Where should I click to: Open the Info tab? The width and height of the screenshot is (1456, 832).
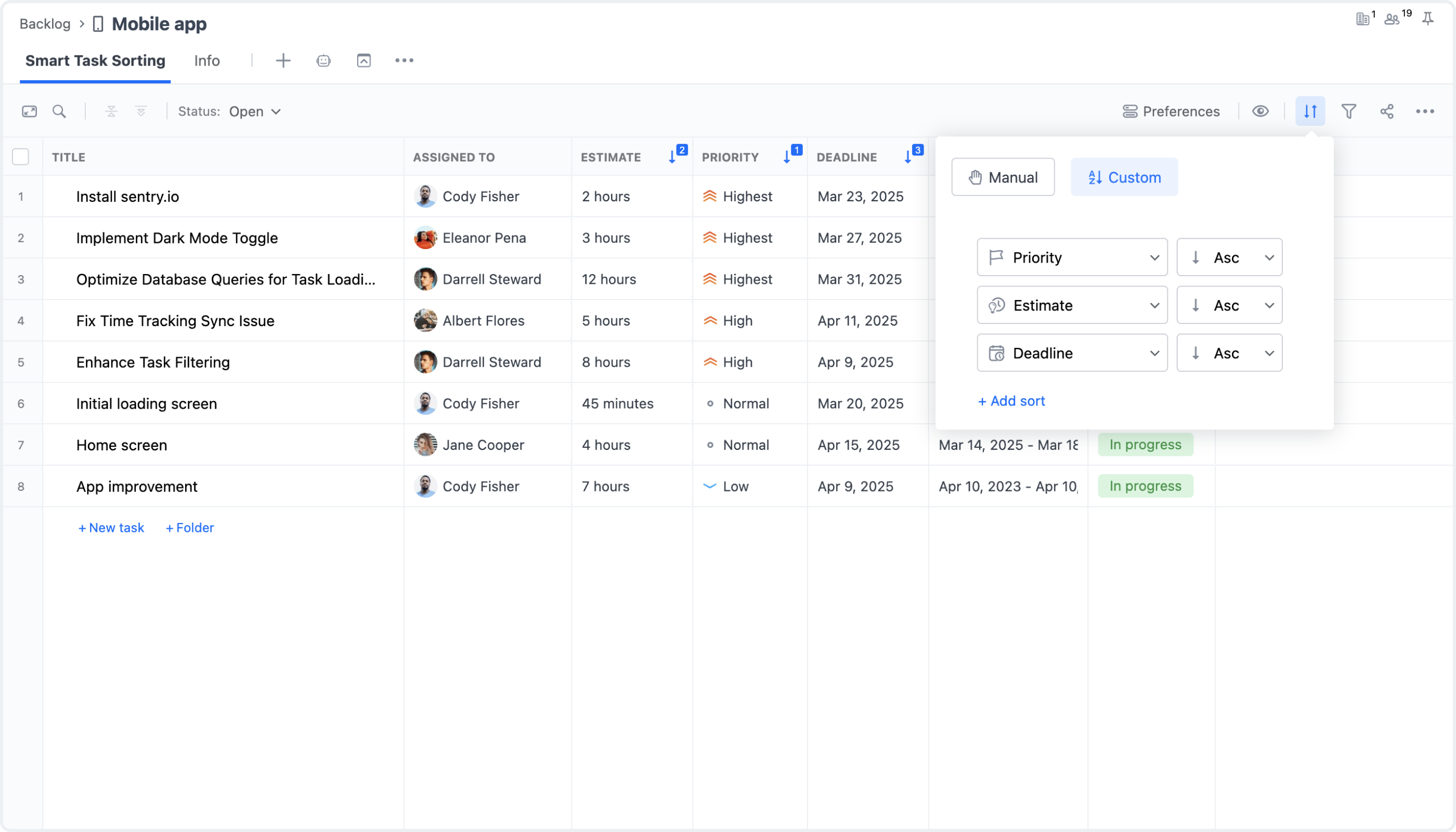[x=207, y=60]
